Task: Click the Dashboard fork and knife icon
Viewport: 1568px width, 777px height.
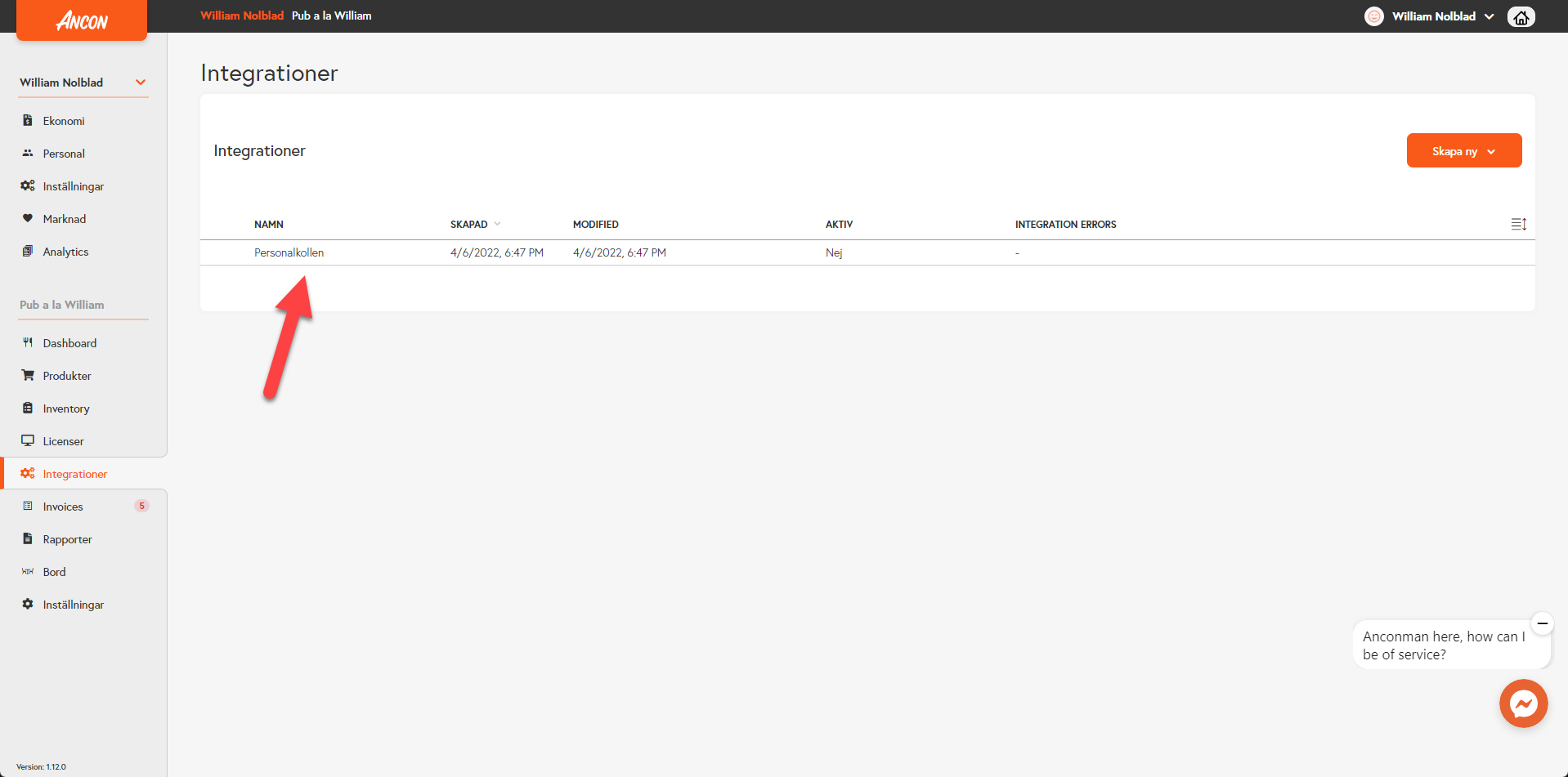Action: [28, 342]
